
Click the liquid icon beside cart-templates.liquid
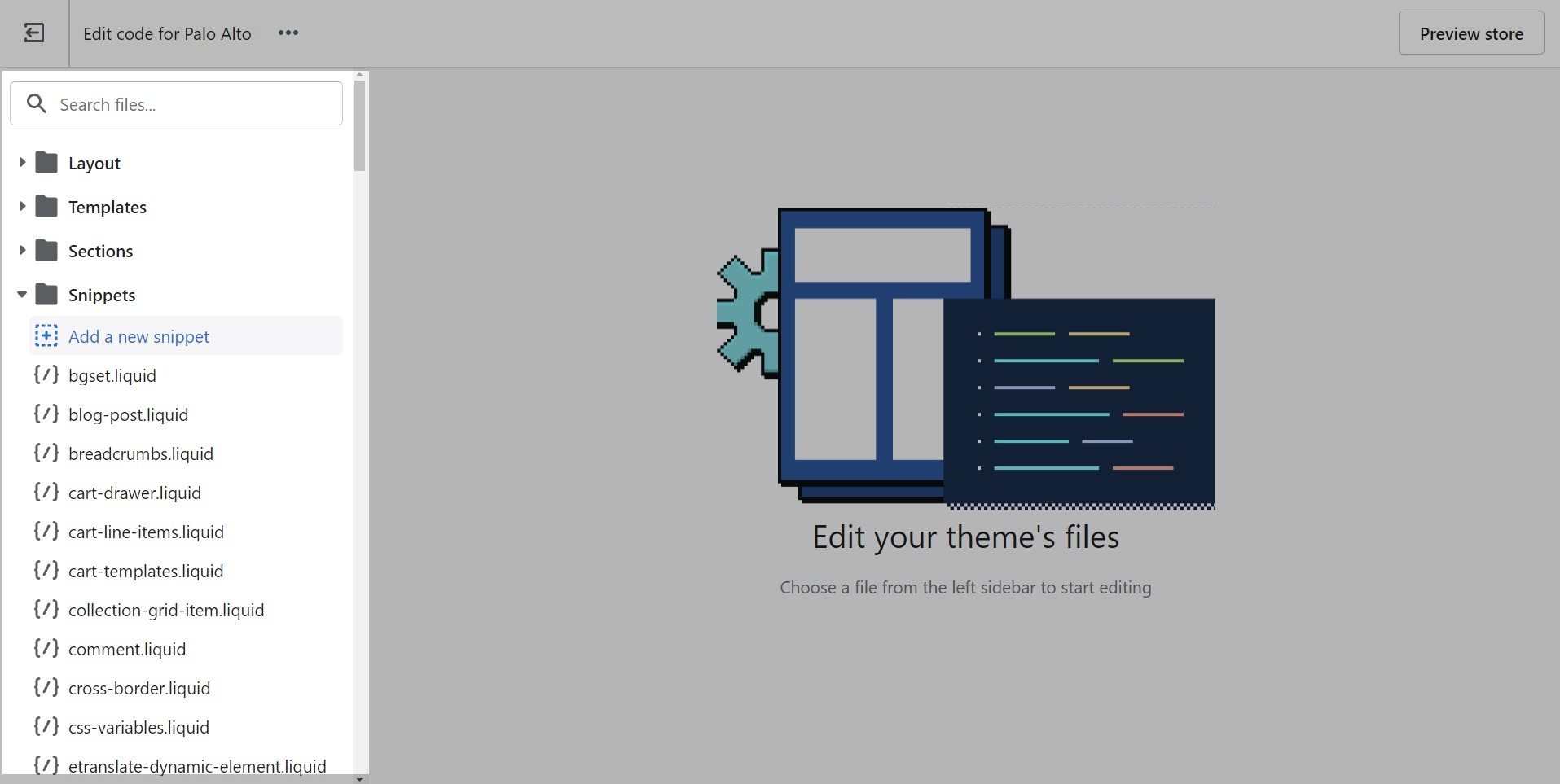46,570
